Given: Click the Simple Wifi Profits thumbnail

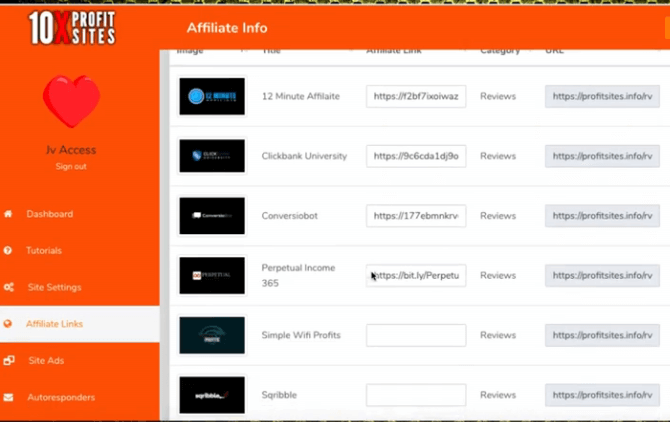Looking at the screenshot, I should (x=212, y=335).
